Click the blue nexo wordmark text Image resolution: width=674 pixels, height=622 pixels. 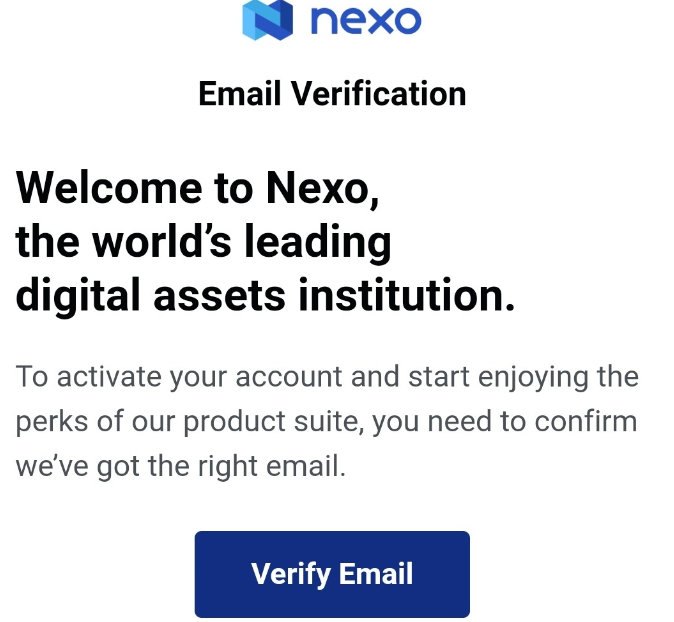pos(365,19)
